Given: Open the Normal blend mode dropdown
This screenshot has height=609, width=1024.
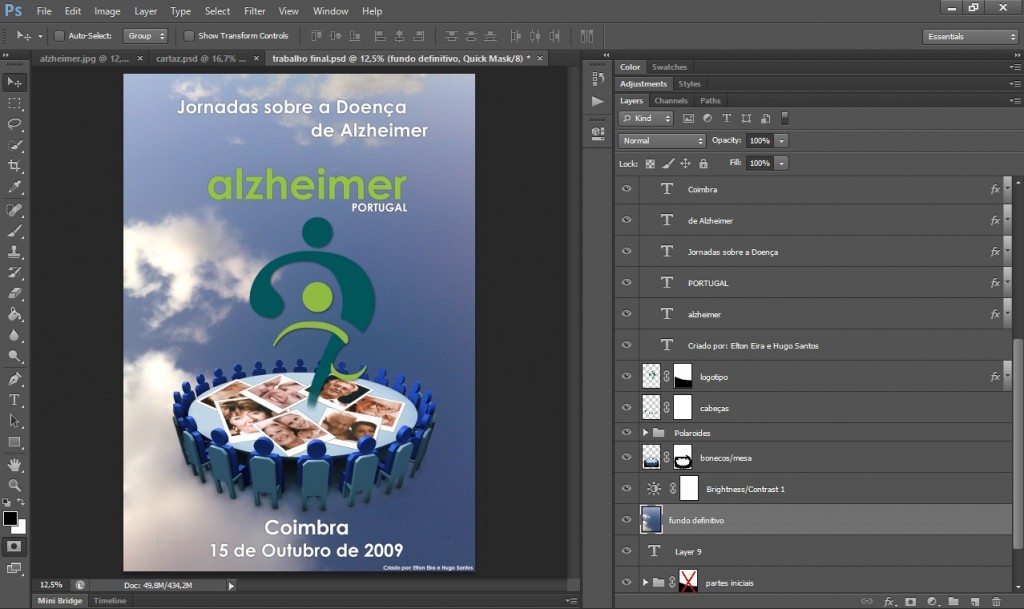Looking at the screenshot, I should pos(662,140).
